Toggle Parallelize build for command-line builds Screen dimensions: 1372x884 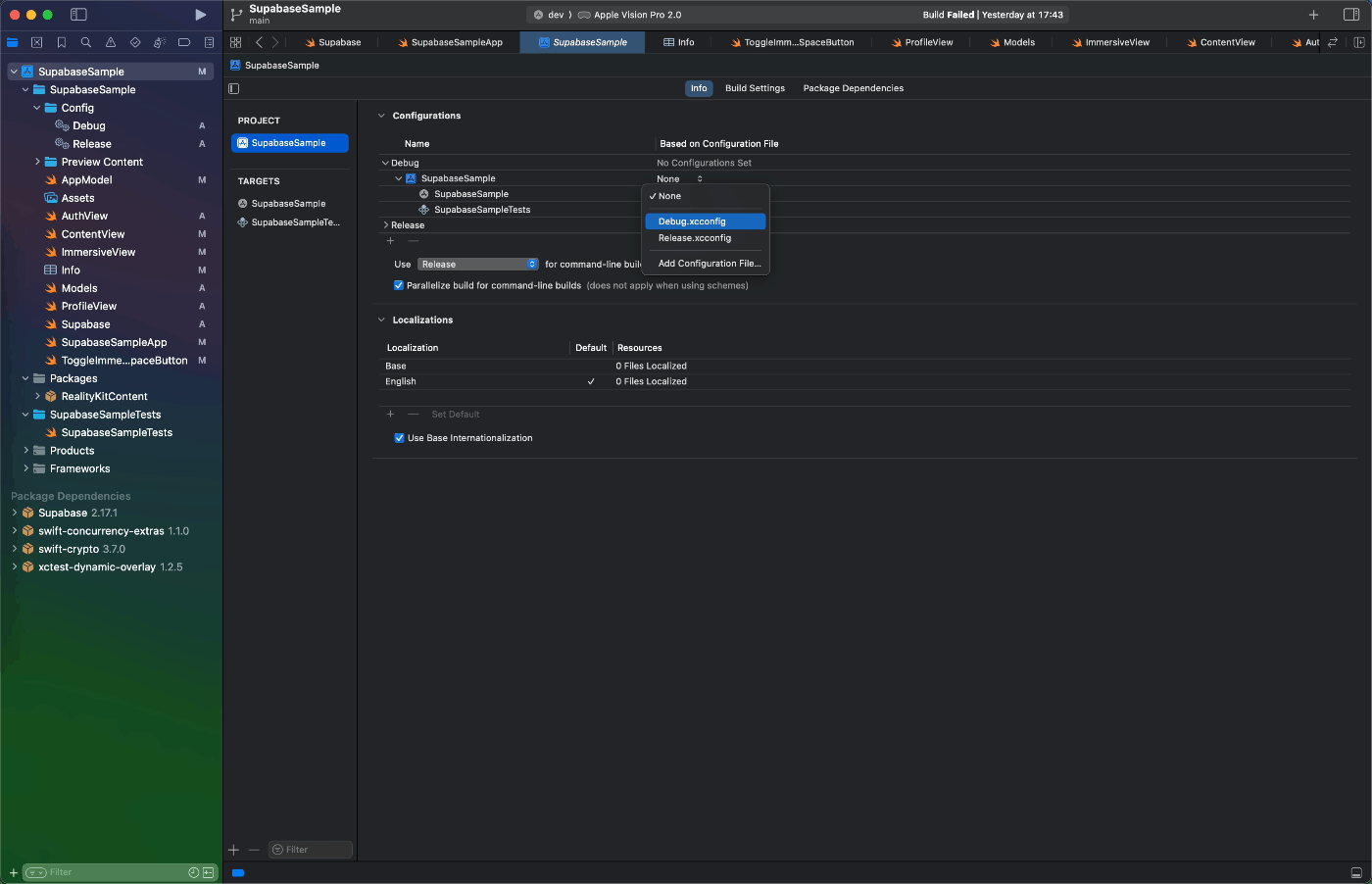(x=399, y=285)
